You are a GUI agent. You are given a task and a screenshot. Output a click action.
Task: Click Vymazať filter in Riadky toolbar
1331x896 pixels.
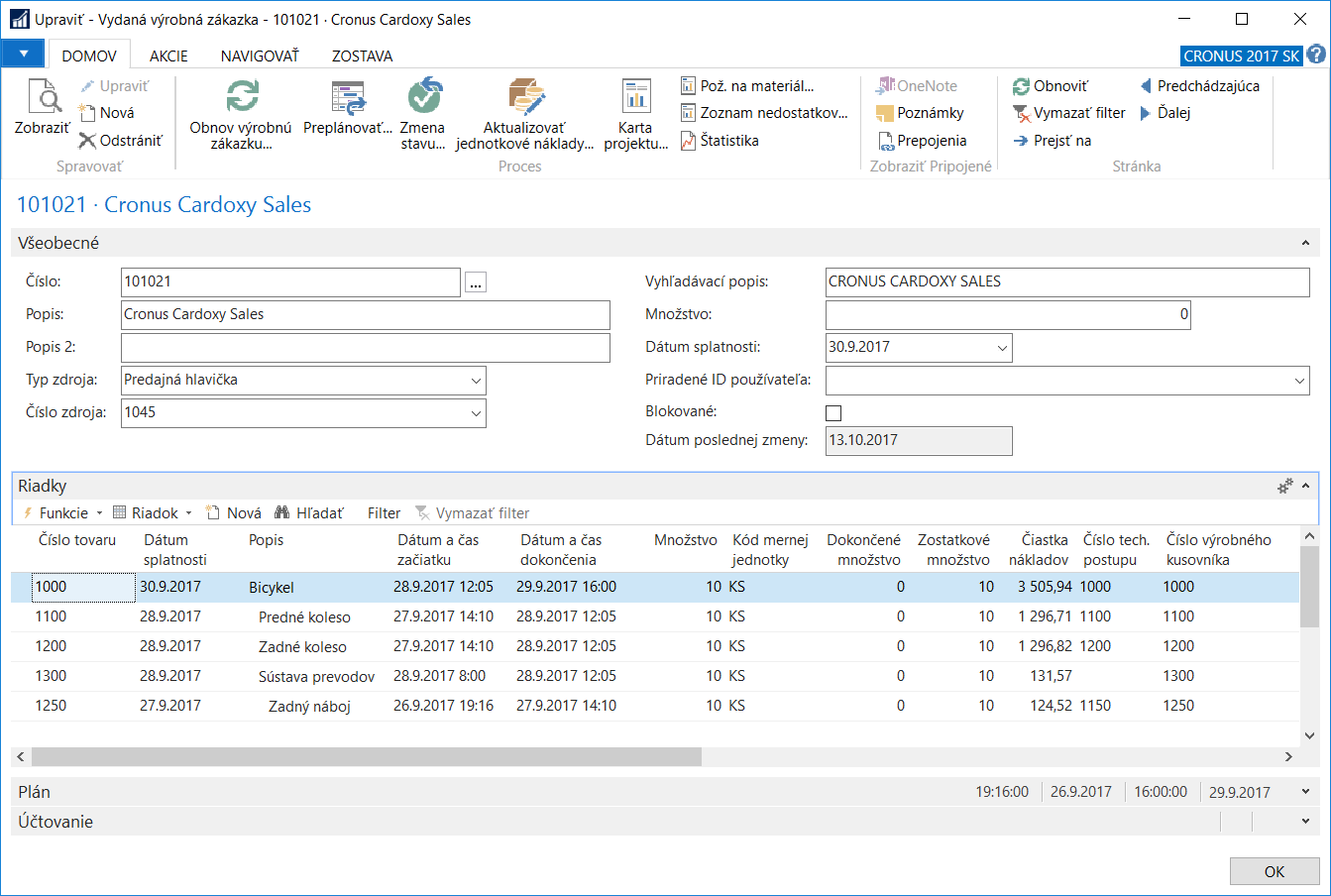point(472,512)
